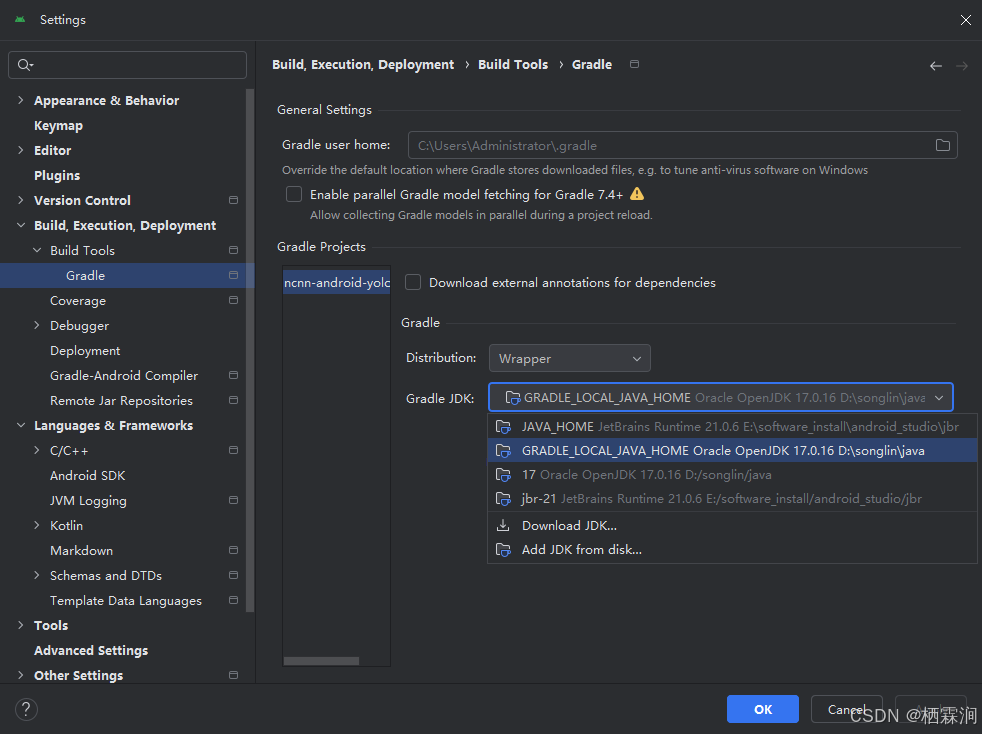Click the project icon next to Markdown
Viewport: 982px width, 734px height.
point(234,550)
